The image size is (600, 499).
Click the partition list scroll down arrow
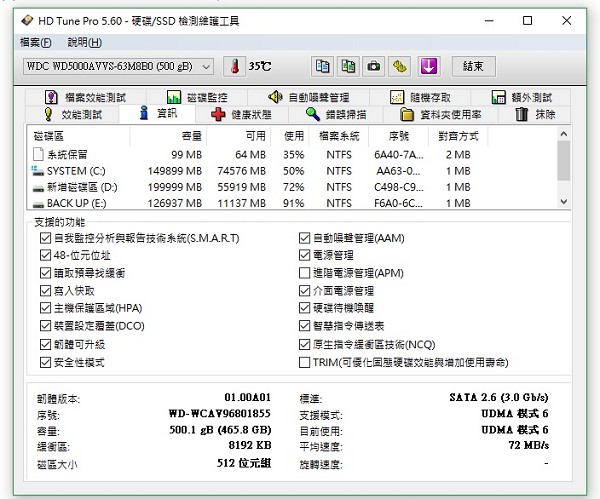[563, 201]
